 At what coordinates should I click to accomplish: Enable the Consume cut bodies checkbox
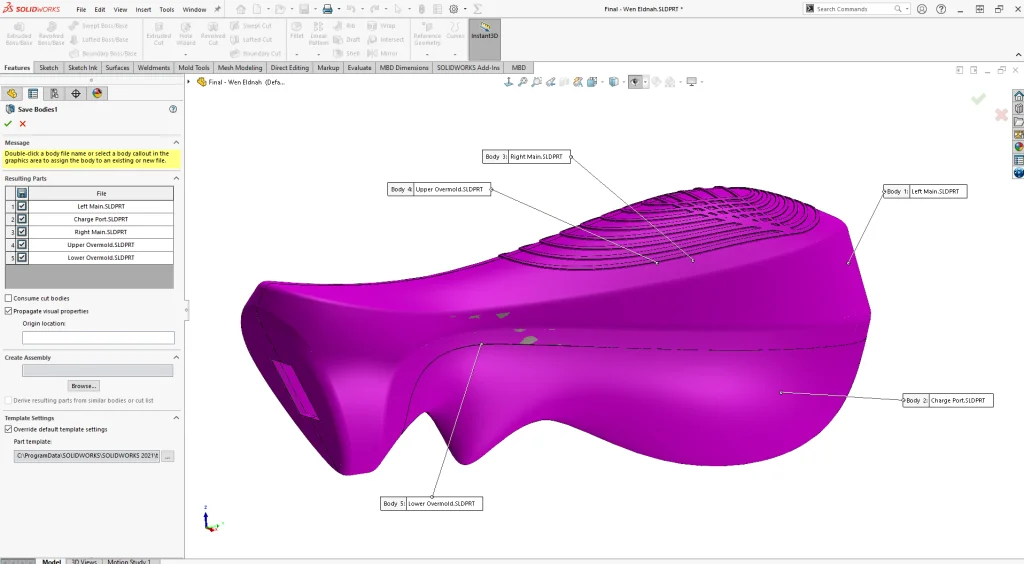9,298
